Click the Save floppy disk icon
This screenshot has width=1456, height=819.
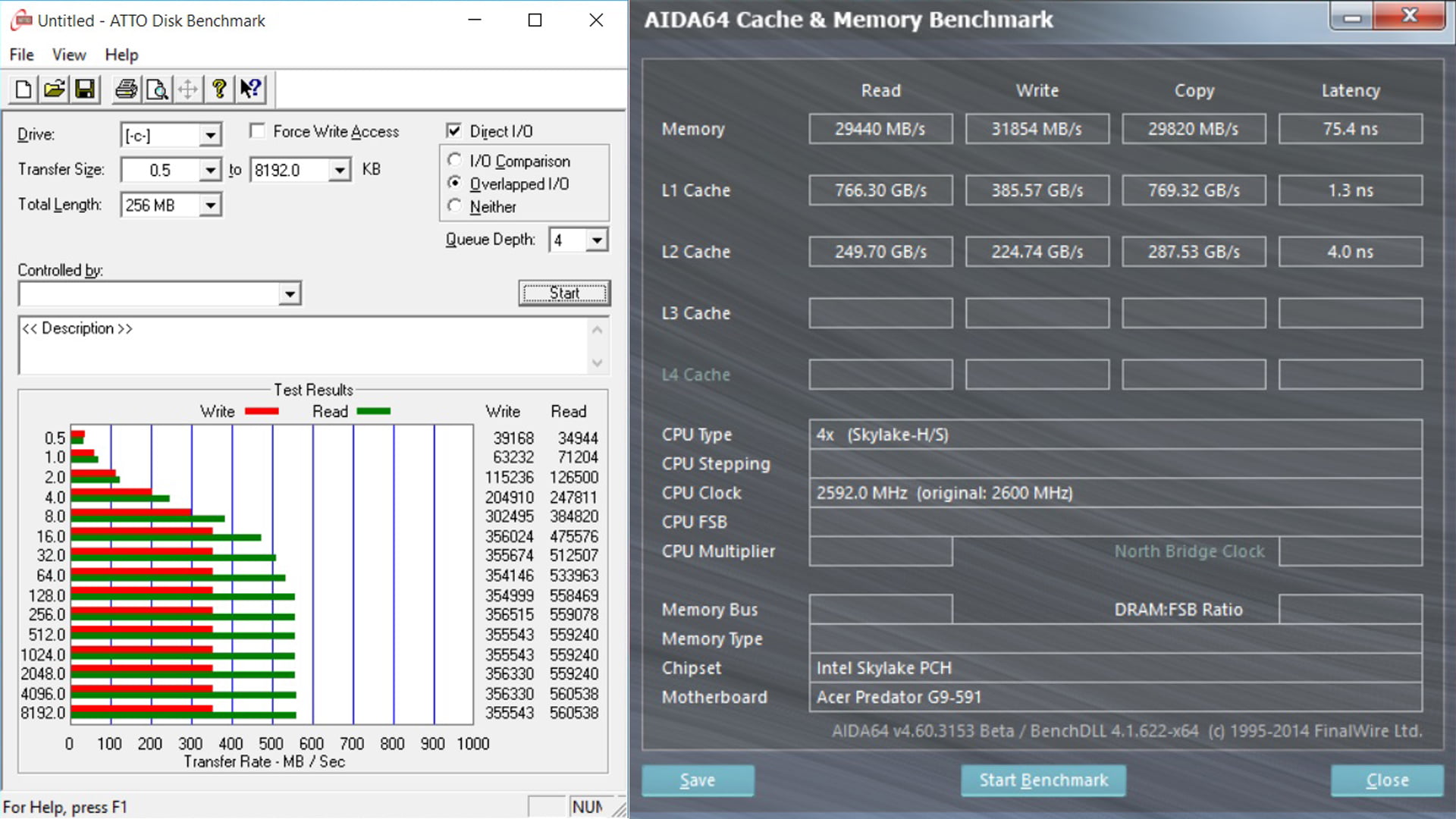click(x=85, y=89)
